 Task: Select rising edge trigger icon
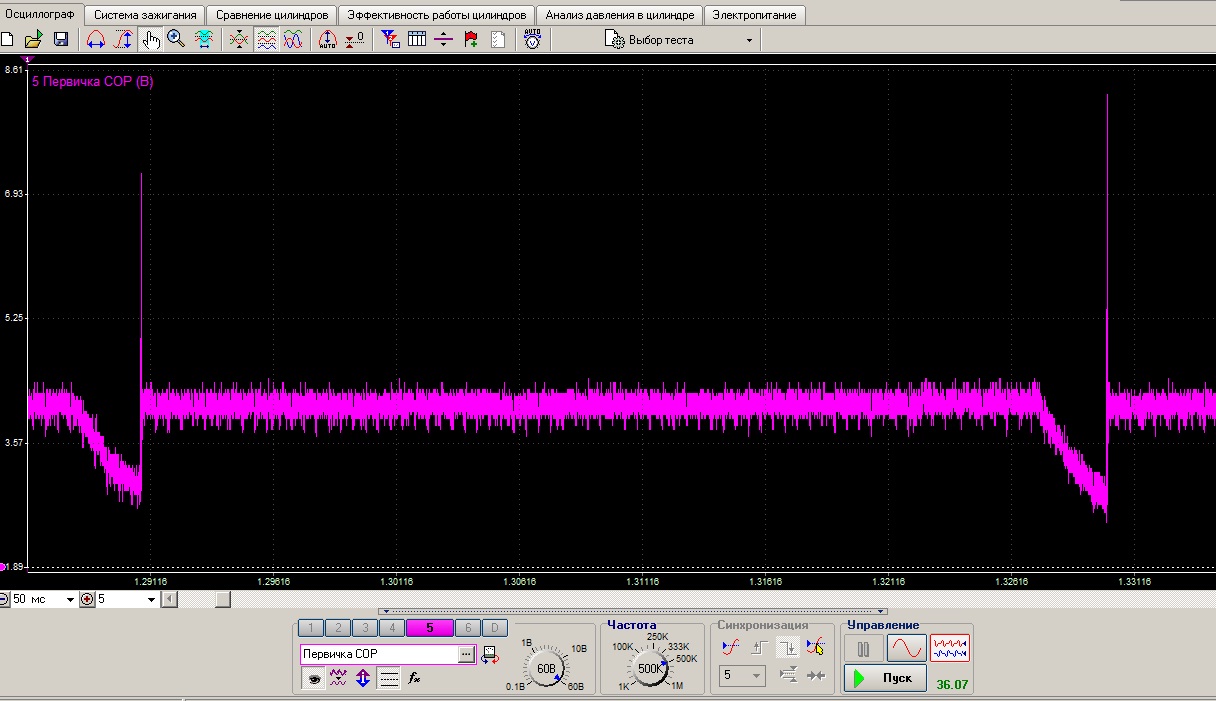point(760,647)
